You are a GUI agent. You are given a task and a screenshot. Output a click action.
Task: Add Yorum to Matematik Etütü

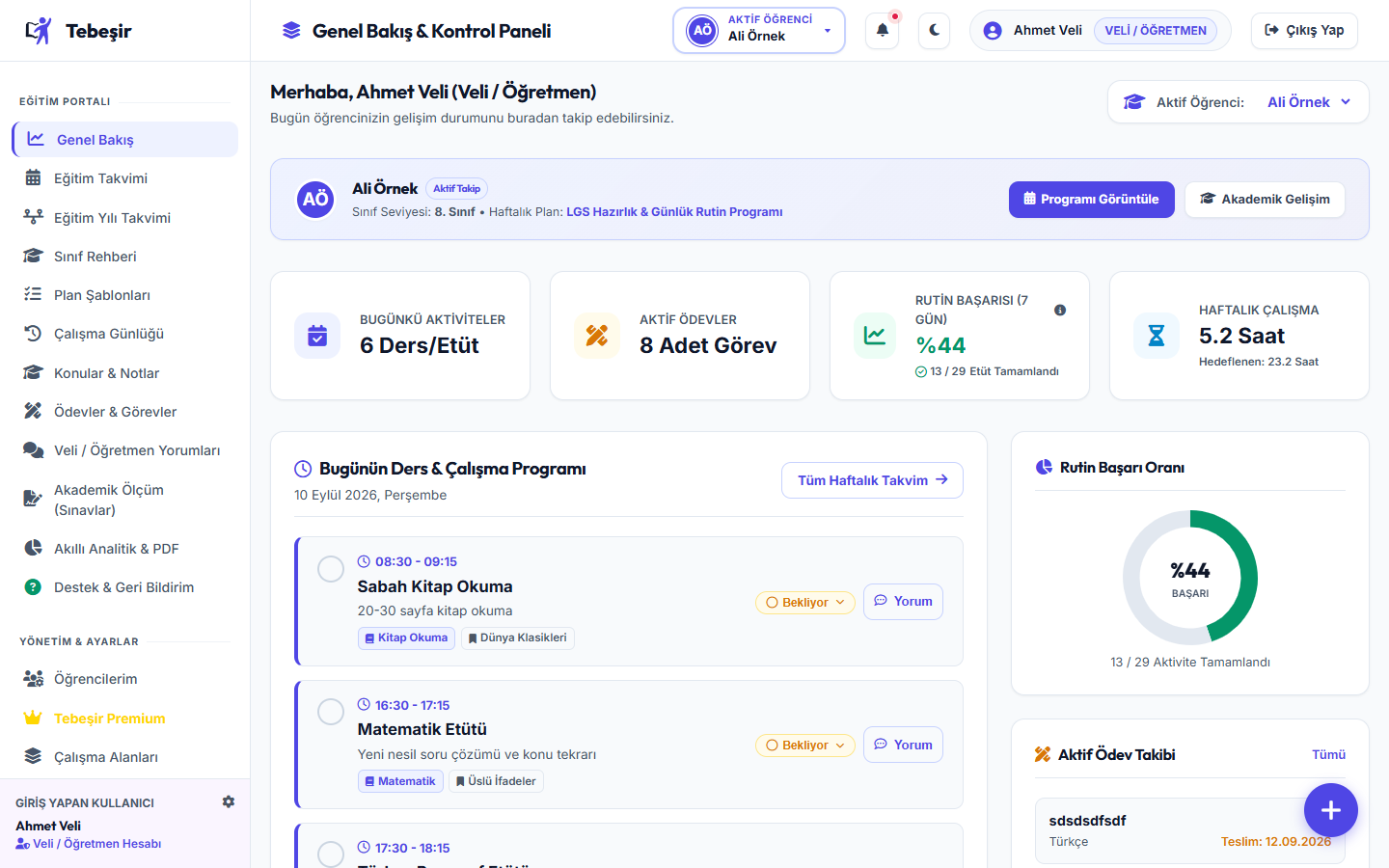[903, 745]
